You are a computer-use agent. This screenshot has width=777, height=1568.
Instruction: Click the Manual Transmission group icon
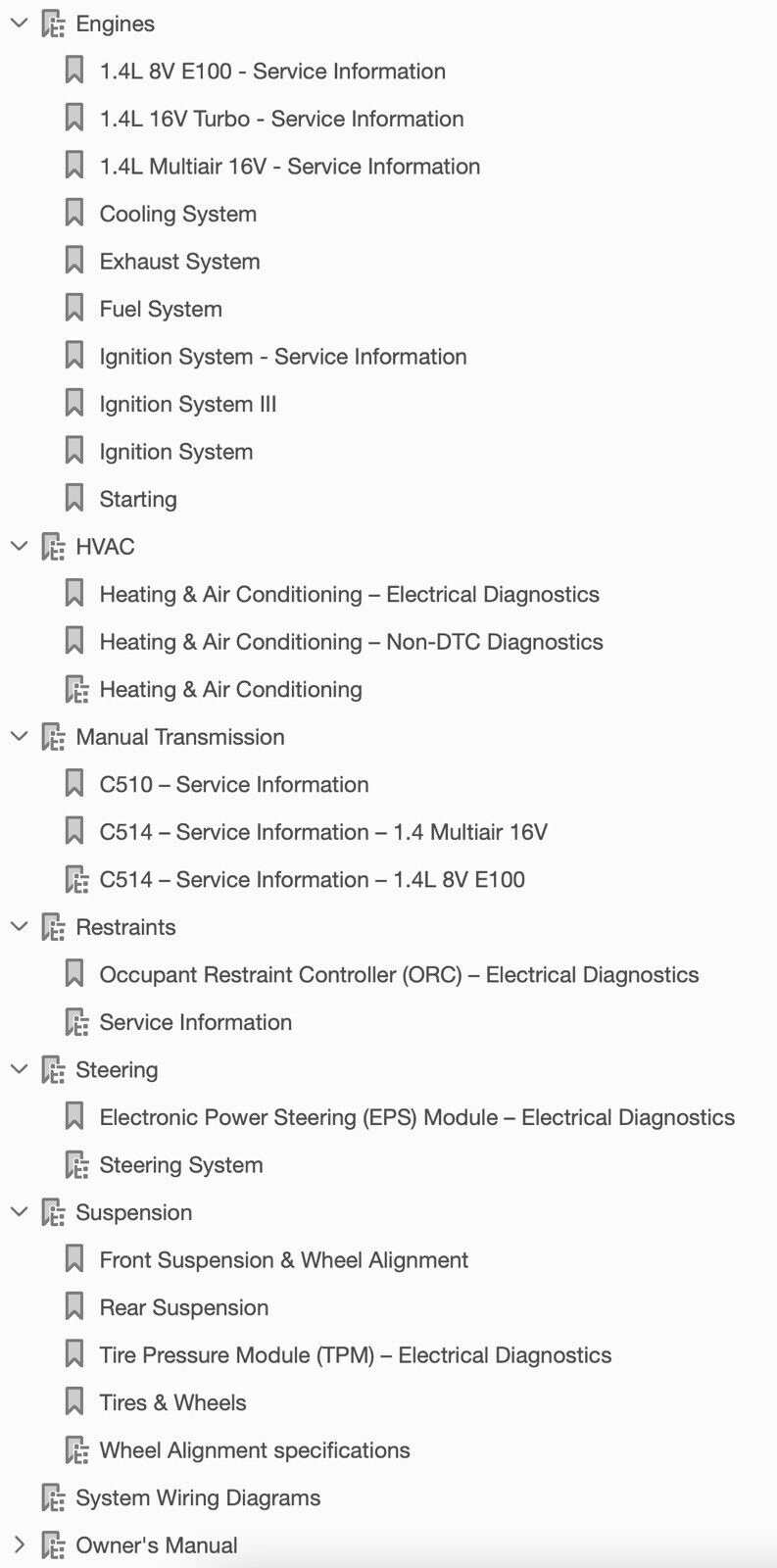[53, 737]
